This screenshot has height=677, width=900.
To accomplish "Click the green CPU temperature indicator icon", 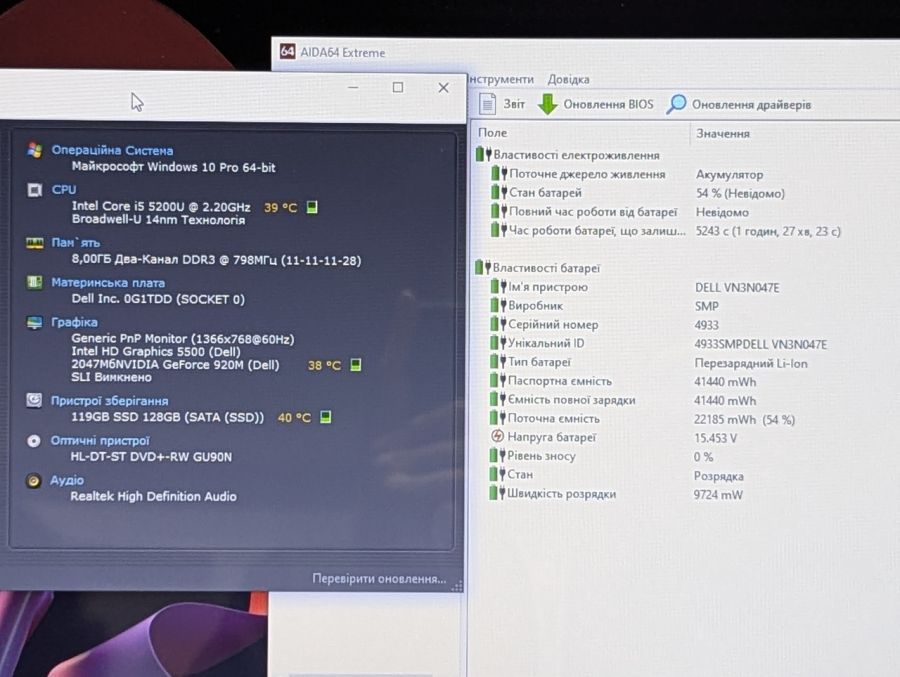I will [312, 207].
